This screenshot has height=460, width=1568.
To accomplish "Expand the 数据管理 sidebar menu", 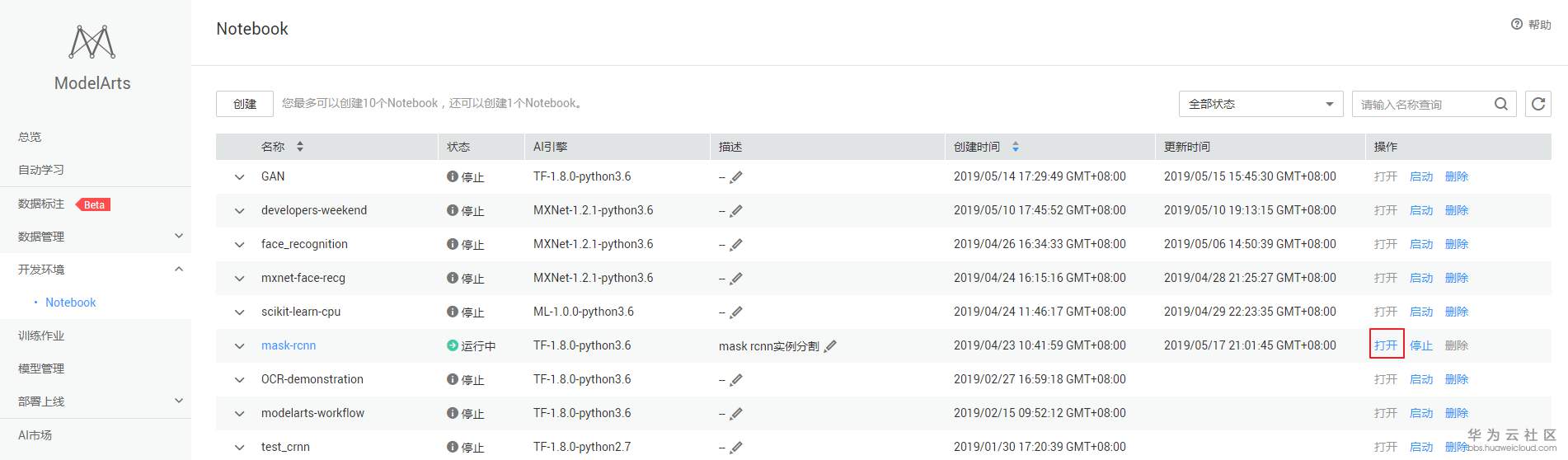I will tap(179, 237).
